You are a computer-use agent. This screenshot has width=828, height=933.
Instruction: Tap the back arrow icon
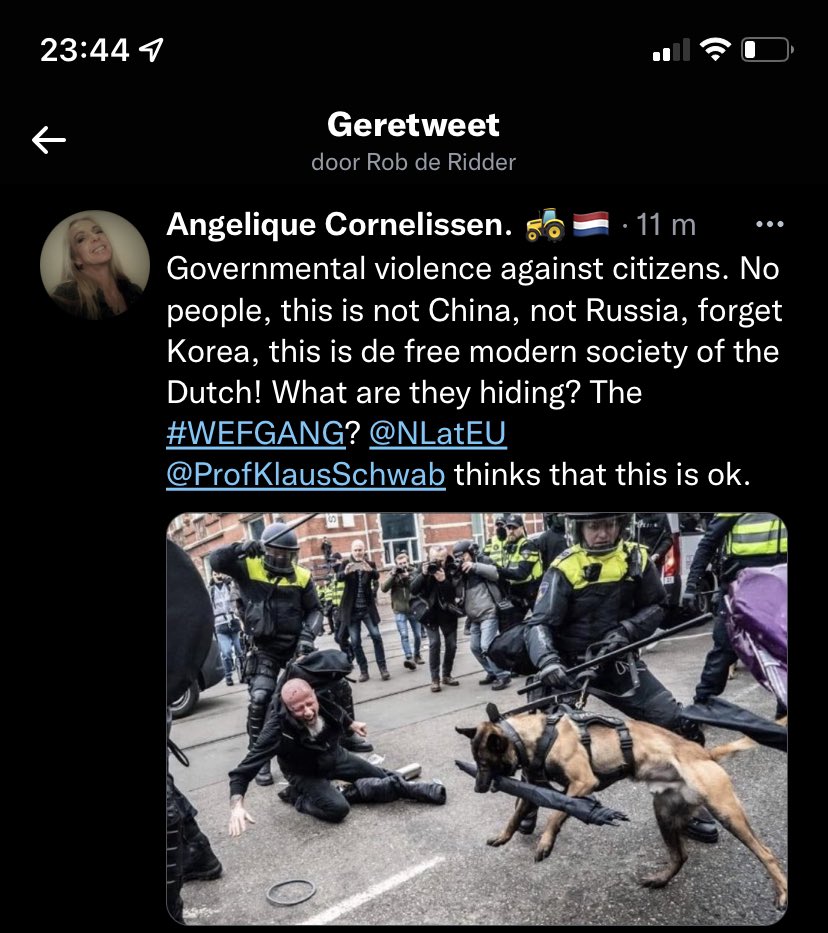[49, 140]
